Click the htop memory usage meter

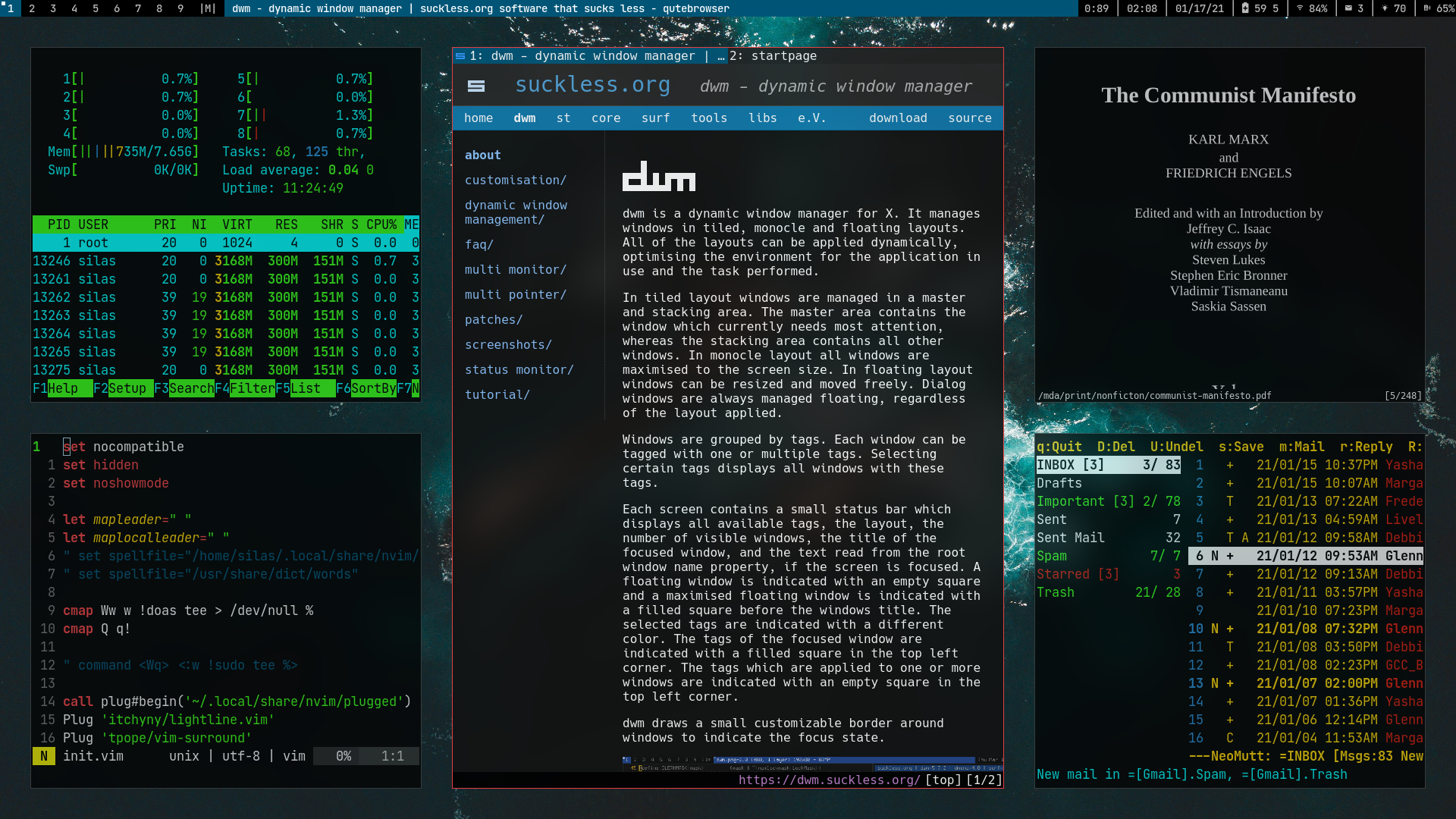(x=123, y=152)
